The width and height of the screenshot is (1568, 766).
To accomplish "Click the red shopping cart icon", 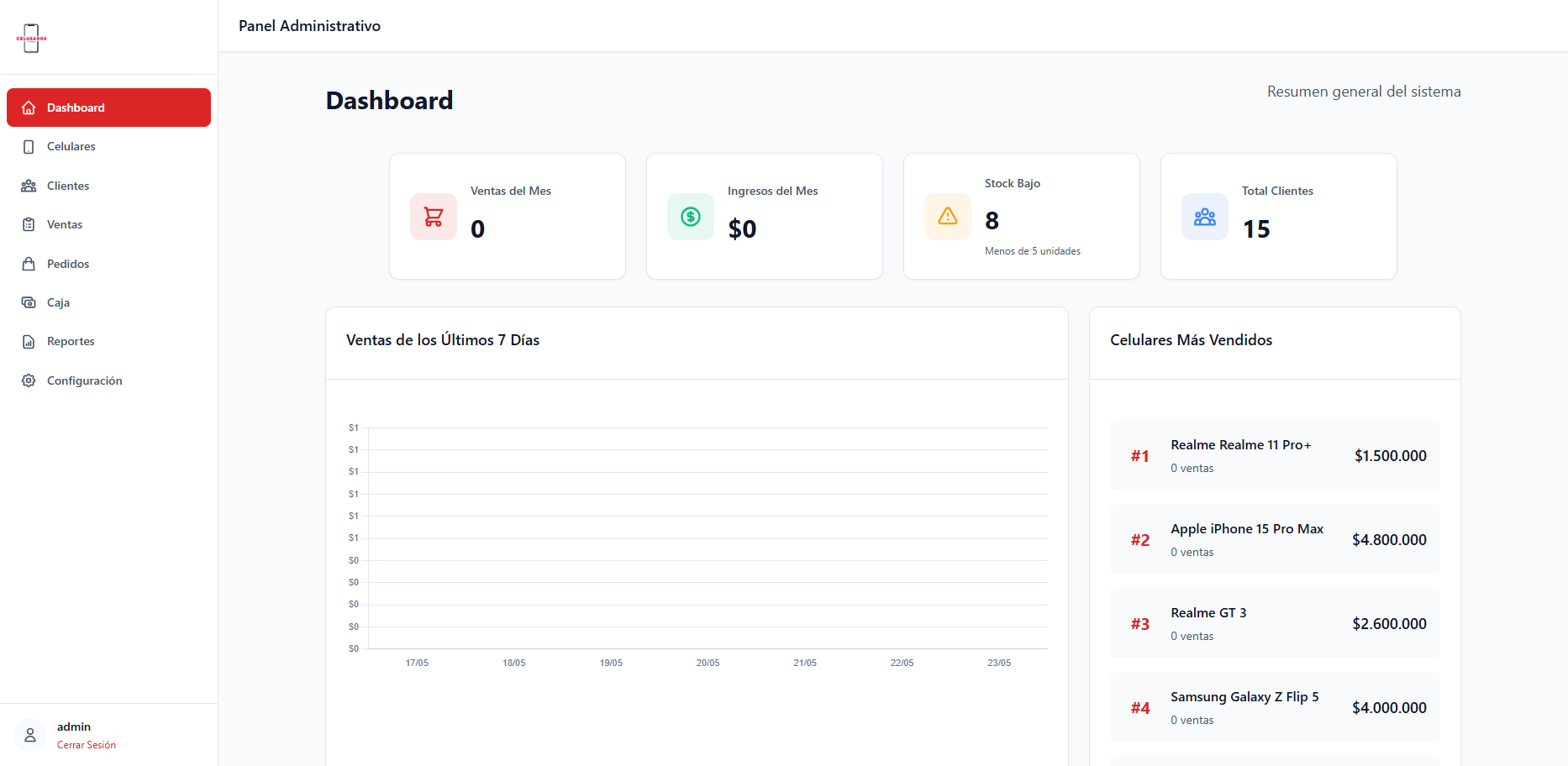I will point(434,217).
